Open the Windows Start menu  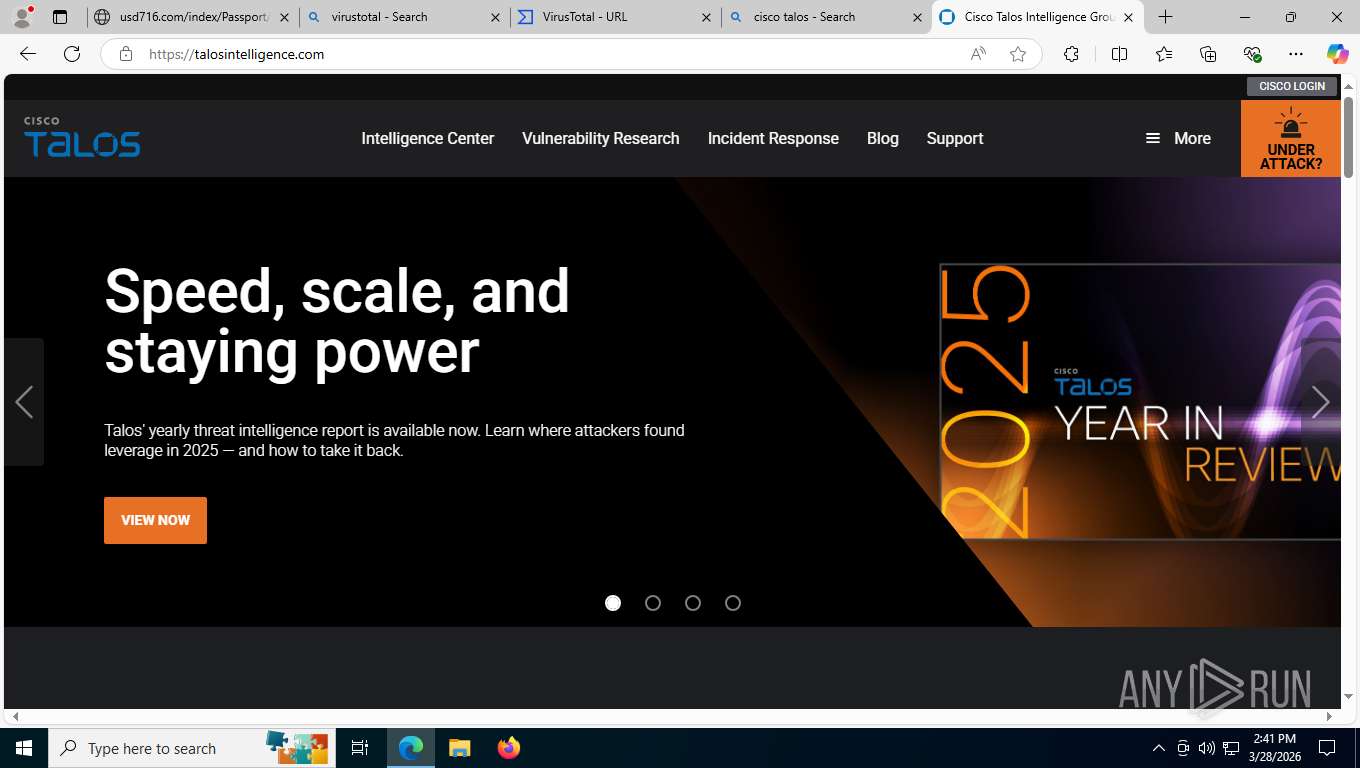pyautogui.click(x=23, y=748)
